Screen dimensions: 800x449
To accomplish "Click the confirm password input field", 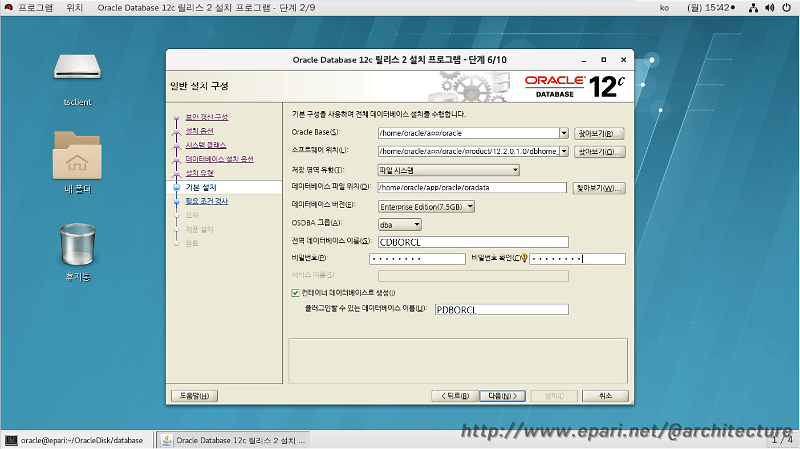I will 578,259.
